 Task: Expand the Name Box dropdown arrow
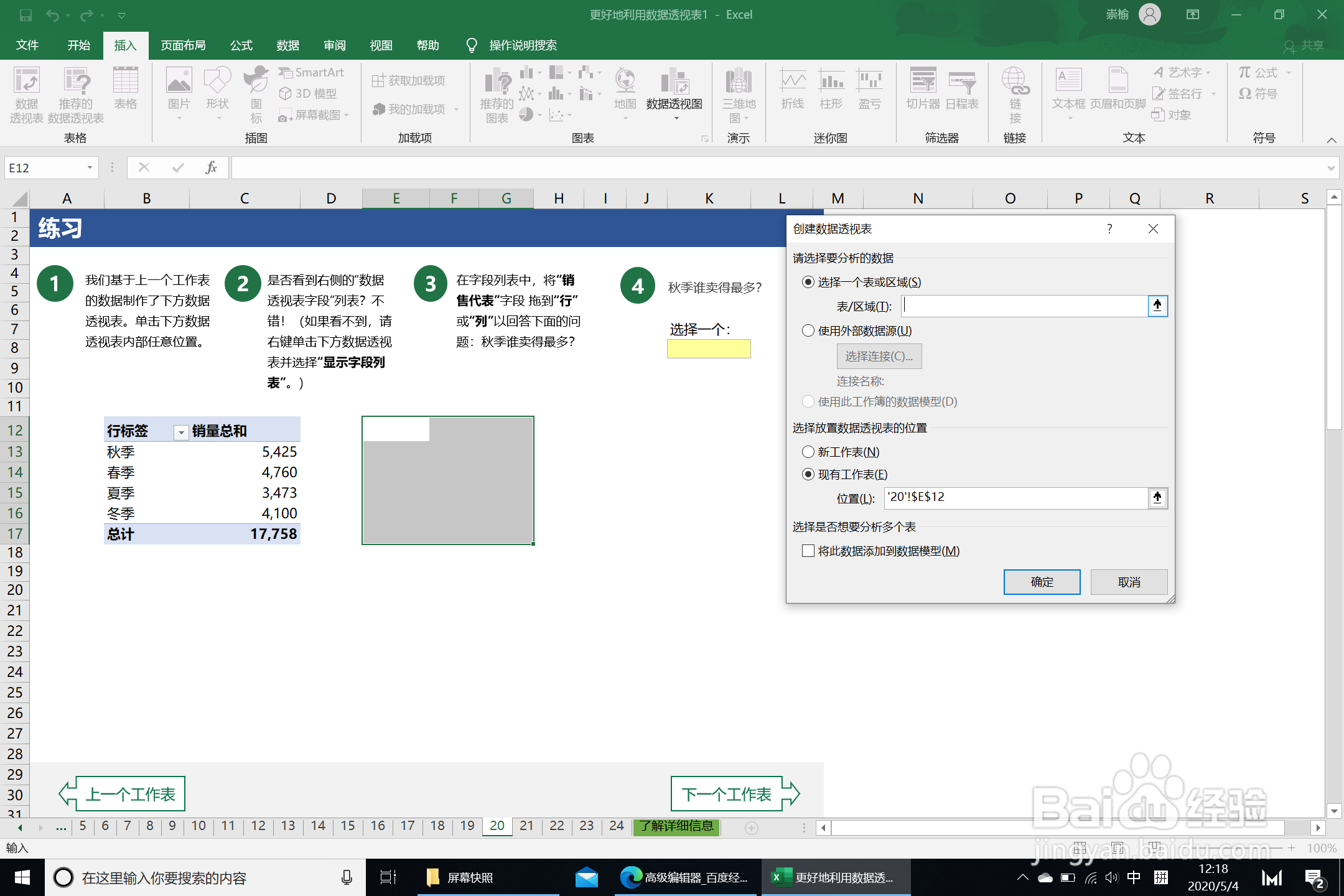tap(90, 168)
